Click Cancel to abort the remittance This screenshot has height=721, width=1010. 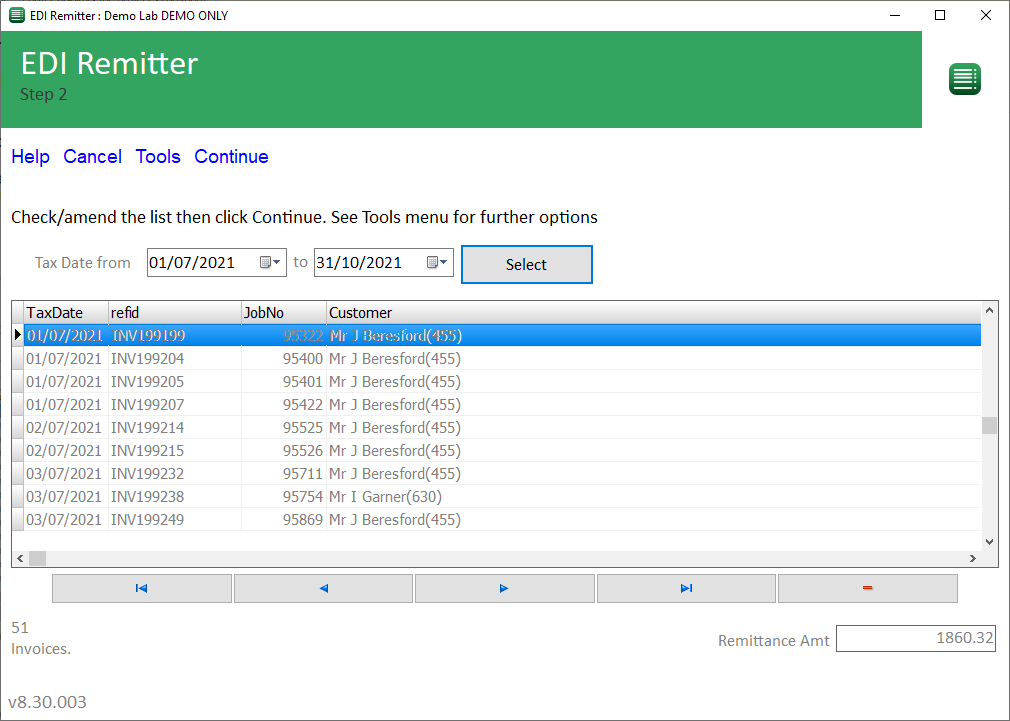pos(92,157)
